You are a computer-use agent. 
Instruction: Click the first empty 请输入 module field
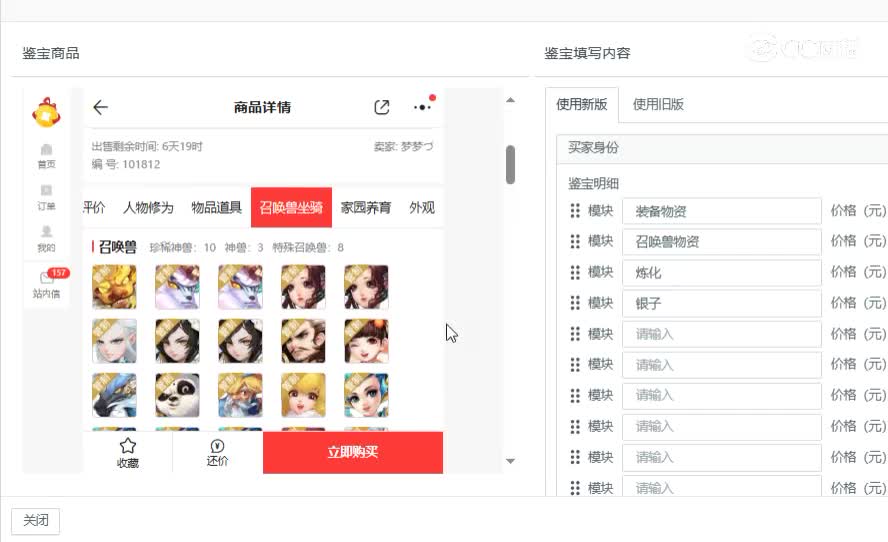tap(722, 334)
